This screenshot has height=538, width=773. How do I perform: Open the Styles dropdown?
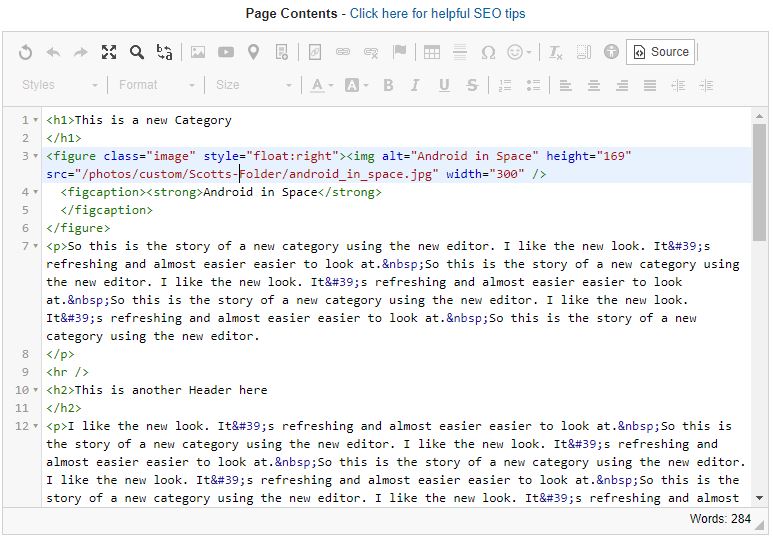click(x=60, y=85)
